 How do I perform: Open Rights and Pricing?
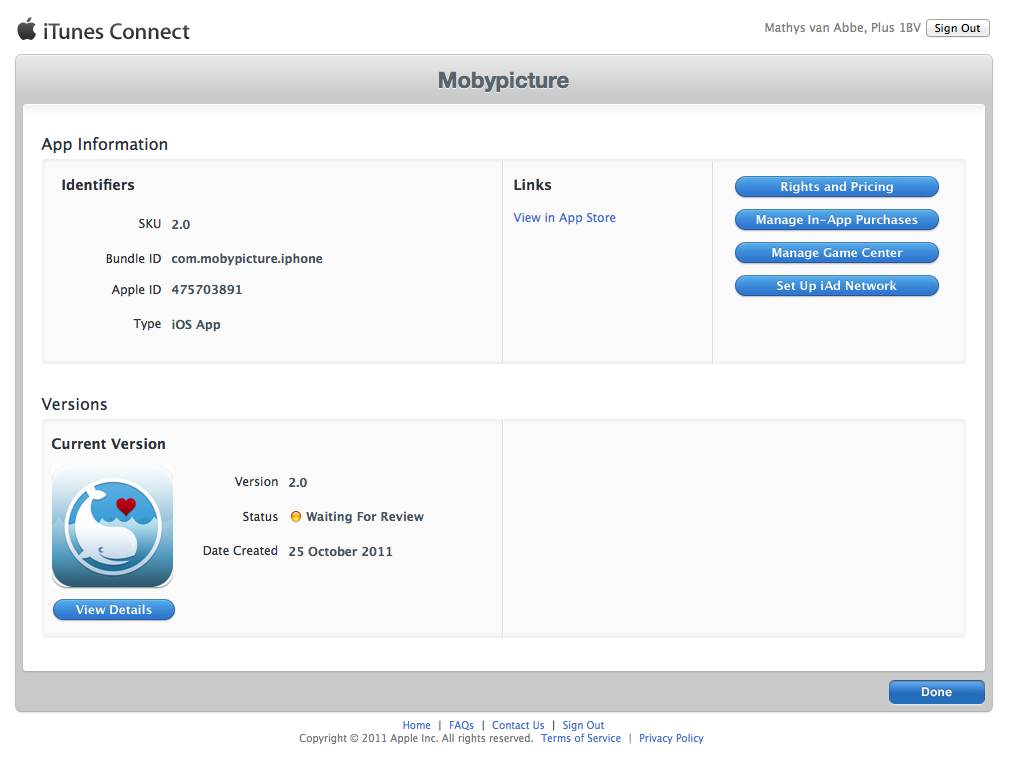click(x=836, y=187)
